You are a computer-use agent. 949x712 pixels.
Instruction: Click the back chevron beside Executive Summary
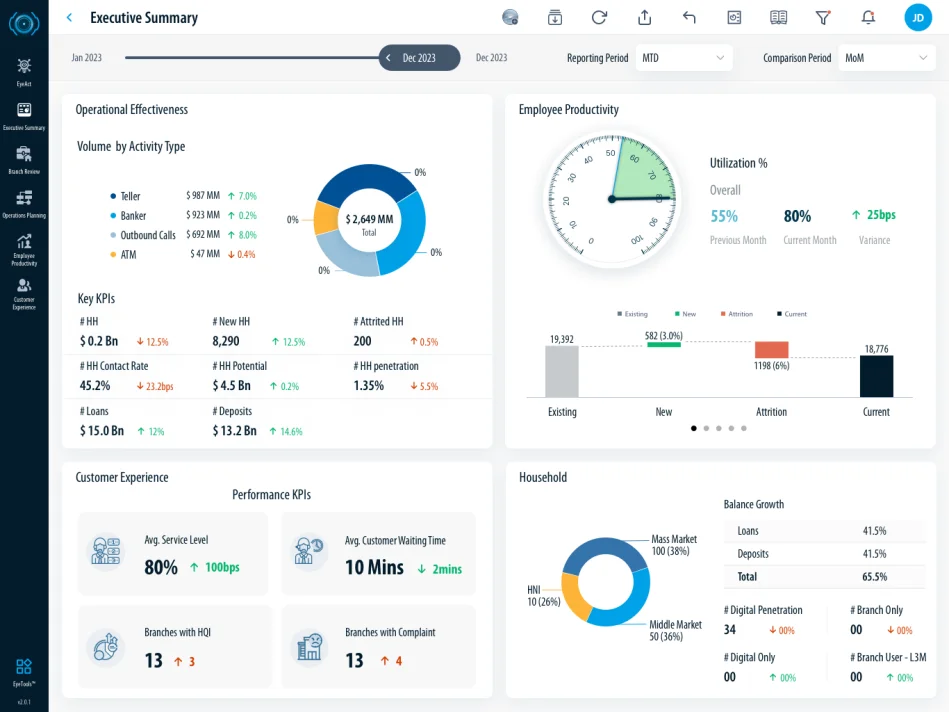point(69,17)
